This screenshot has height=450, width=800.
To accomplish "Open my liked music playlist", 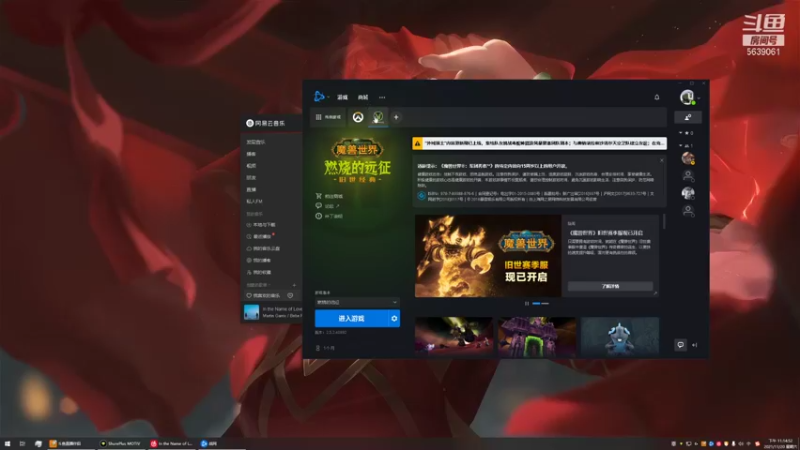I will pyautogui.click(x=263, y=295).
